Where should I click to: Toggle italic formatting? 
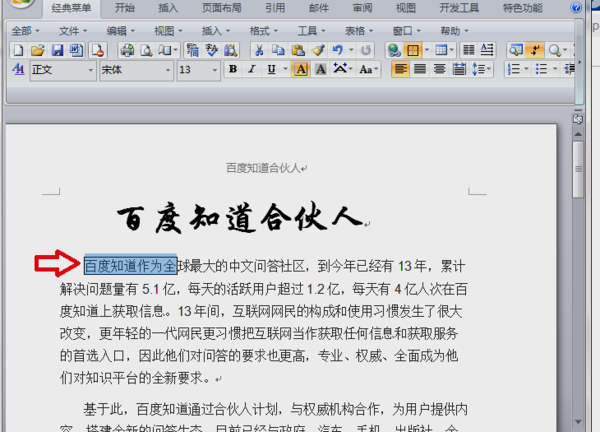tap(252, 69)
